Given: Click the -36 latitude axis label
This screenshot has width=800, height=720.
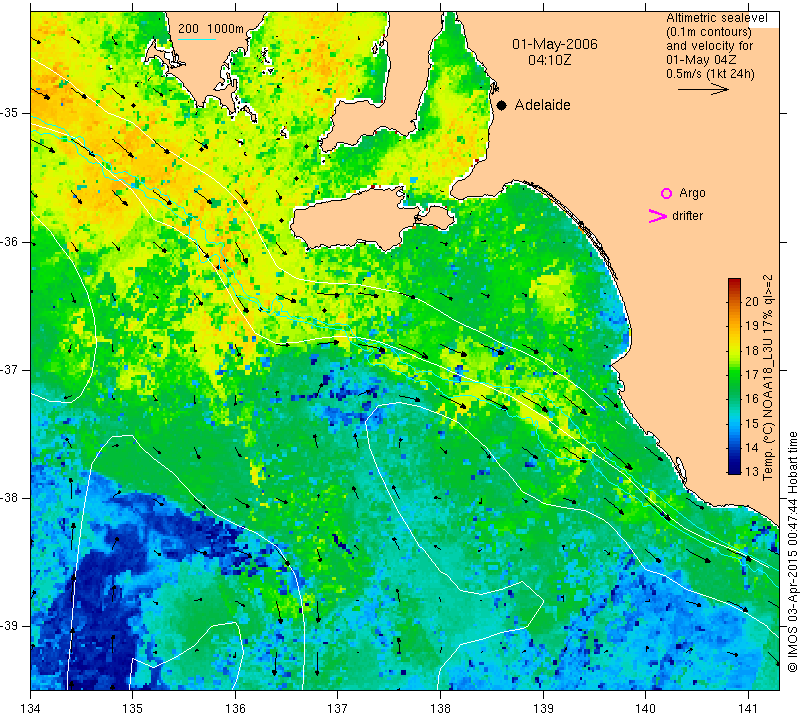Looking at the screenshot, I should pos(9,241).
